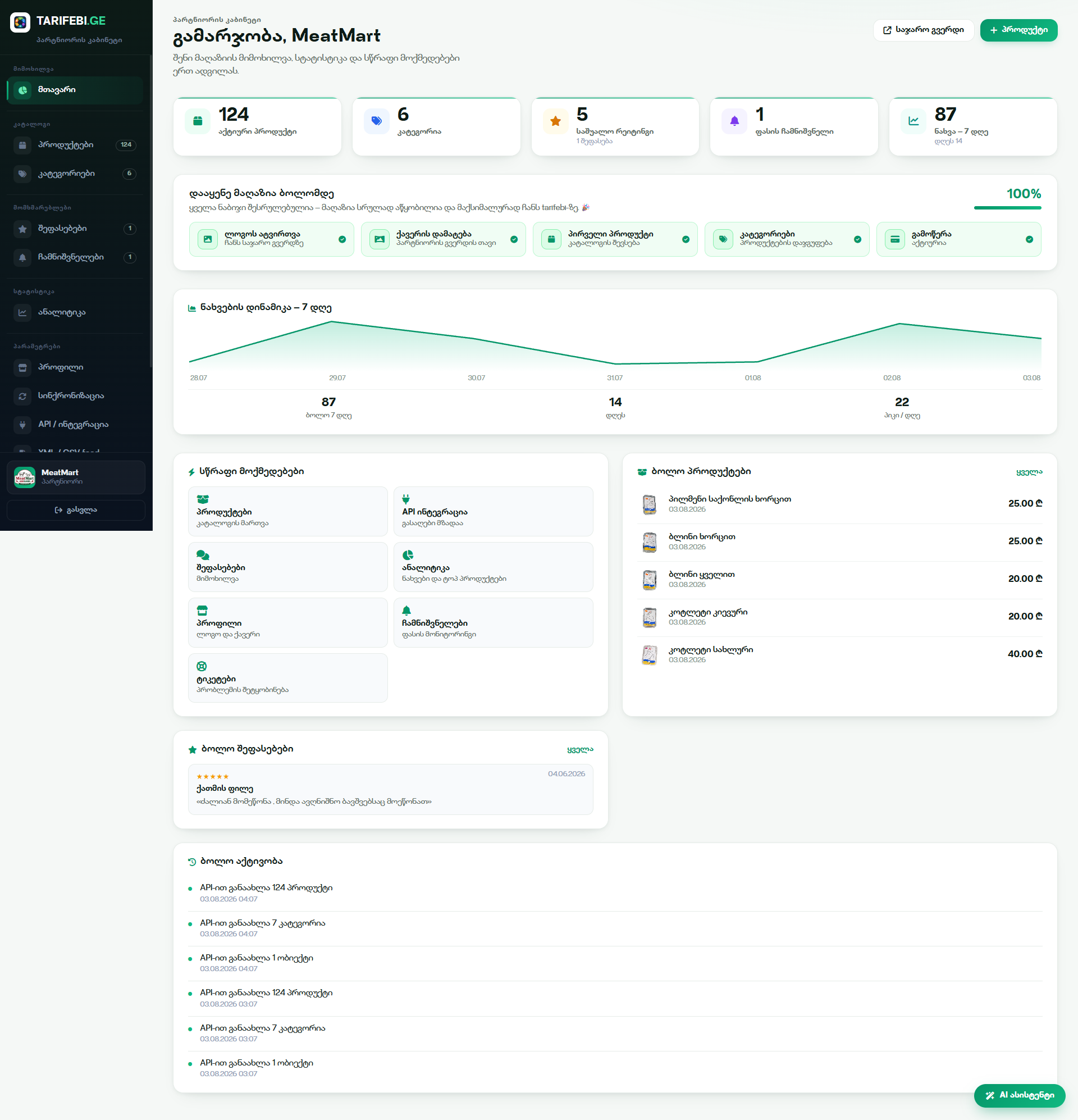This screenshot has width=1078, height=1120.
Task: Click the review card titled ქათმის ფილე
Action: coord(391,790)
